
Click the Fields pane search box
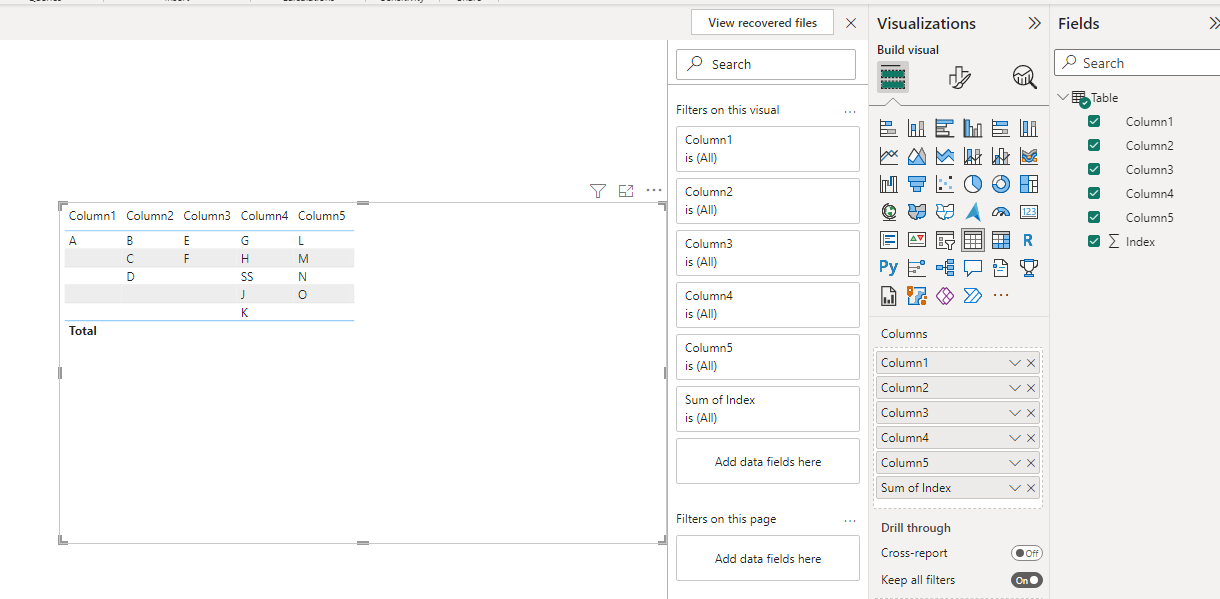tap(1137, 63)
